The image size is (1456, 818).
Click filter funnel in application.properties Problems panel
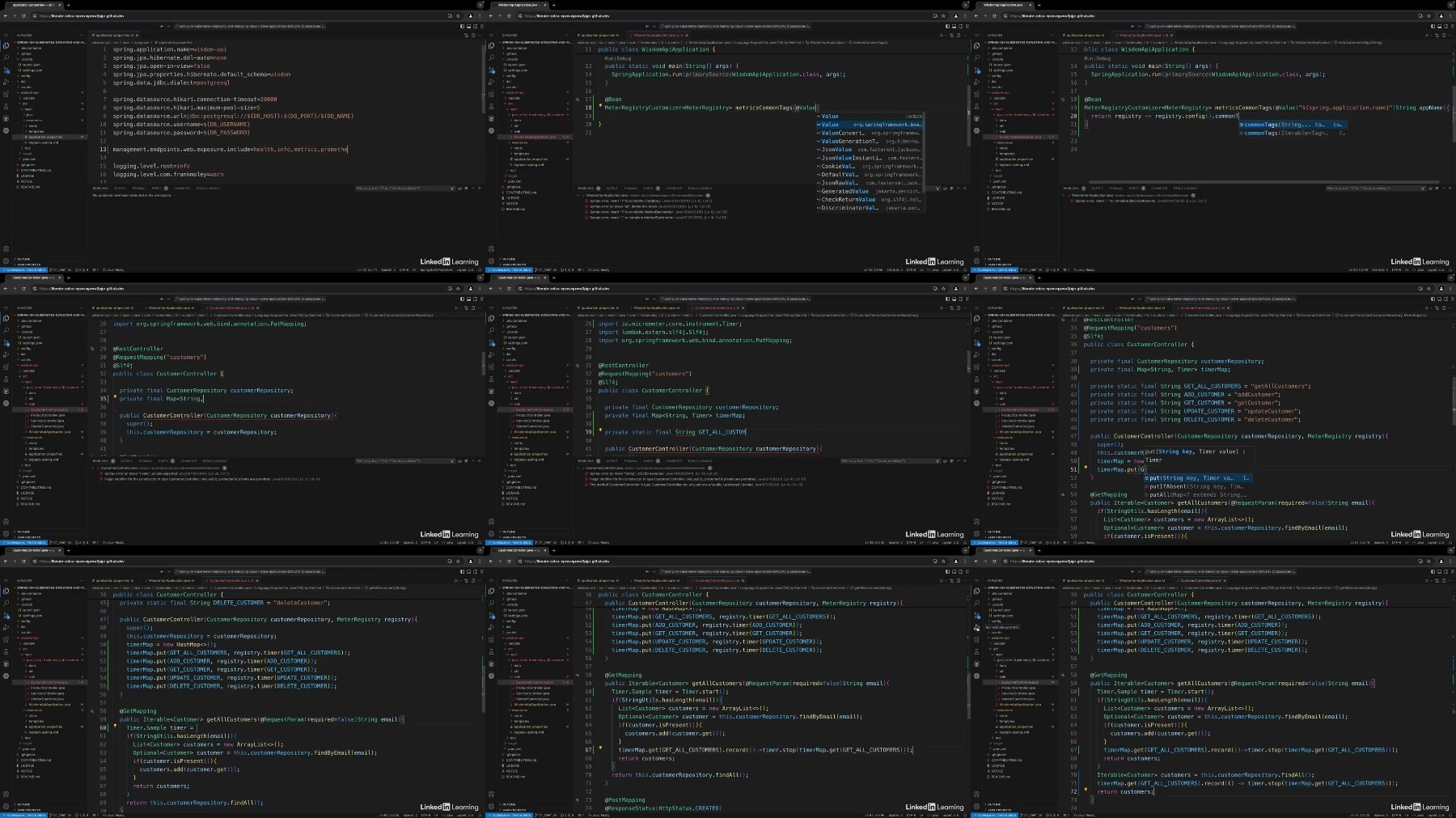452,189
